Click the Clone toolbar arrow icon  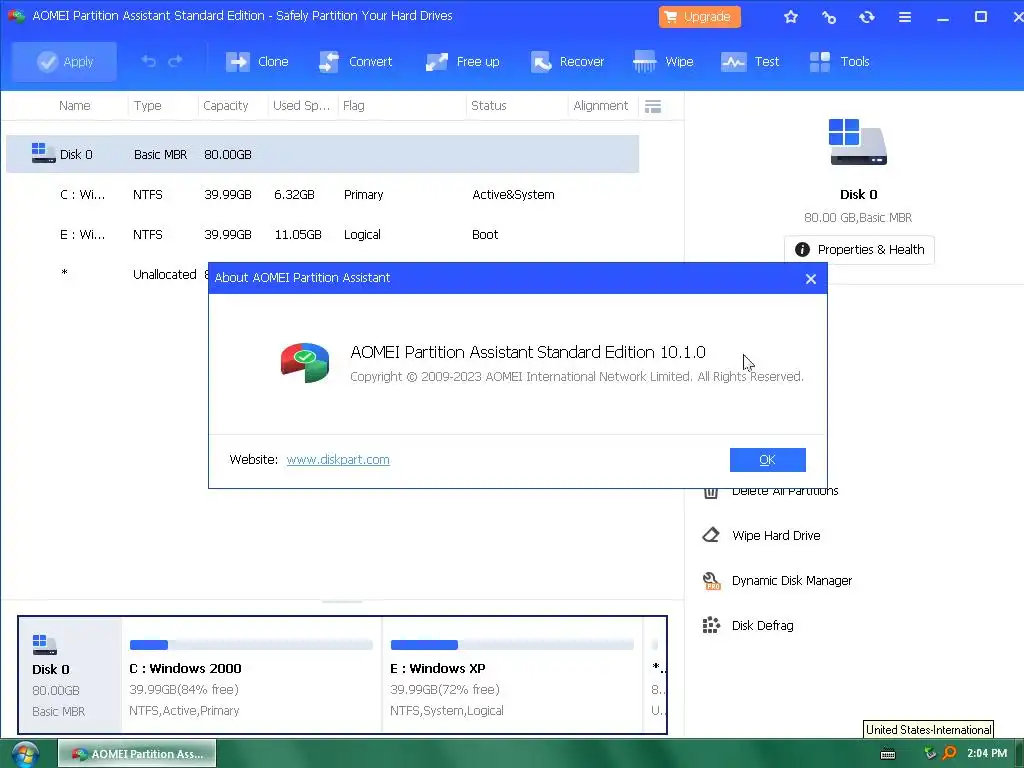238,61
